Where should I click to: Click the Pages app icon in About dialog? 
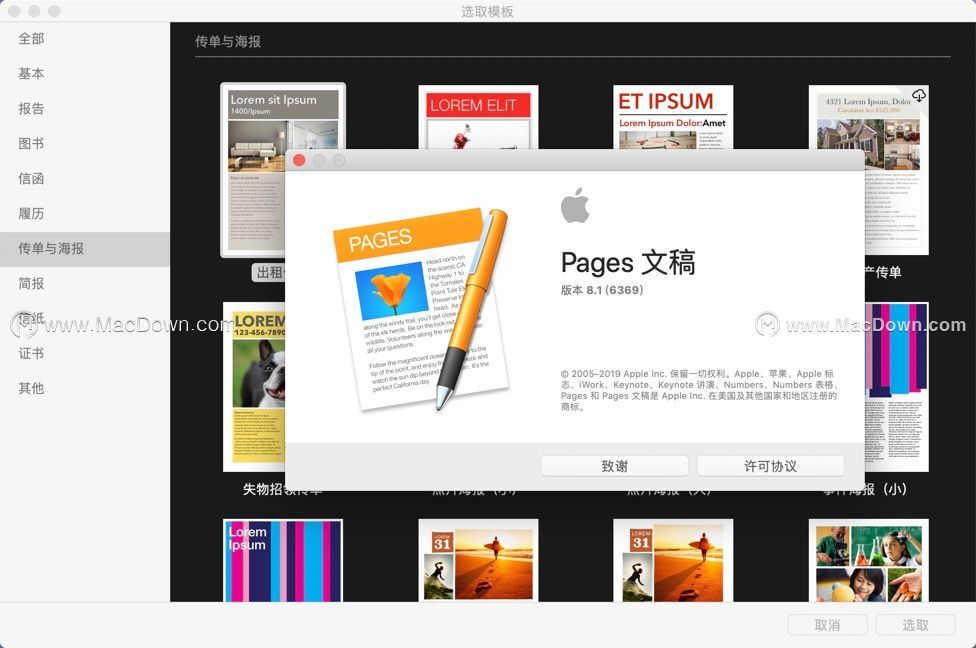(x=422, y=309)
